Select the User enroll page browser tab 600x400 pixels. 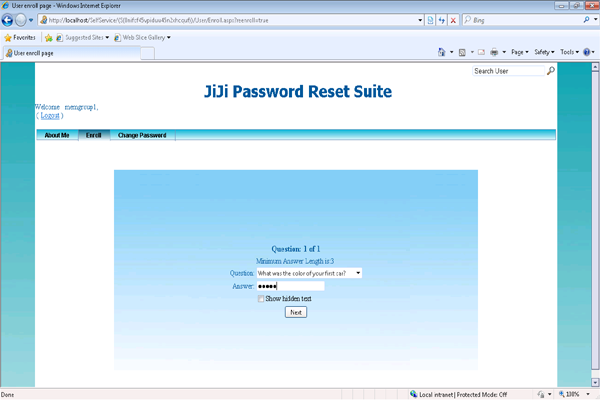72,53
